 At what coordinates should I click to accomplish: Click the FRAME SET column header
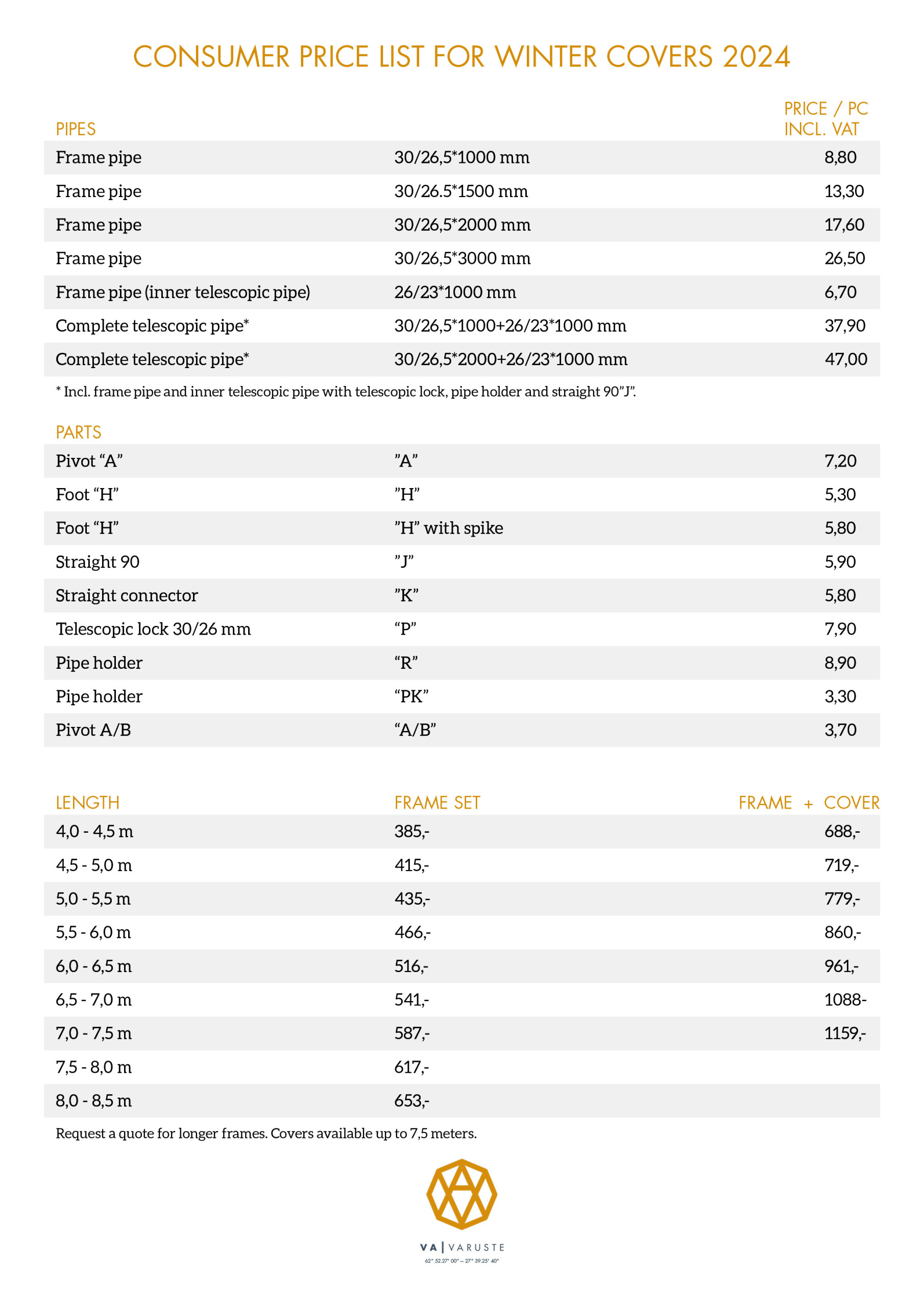coord(437,803)
